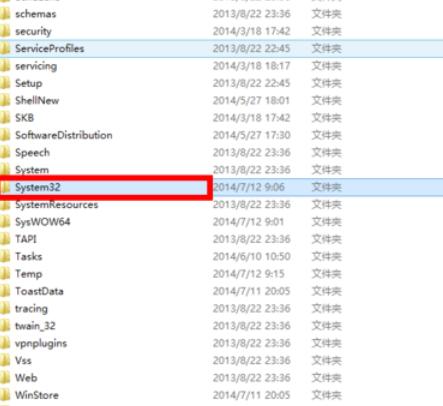Select the Tasks folder name

tap(29, 257)
